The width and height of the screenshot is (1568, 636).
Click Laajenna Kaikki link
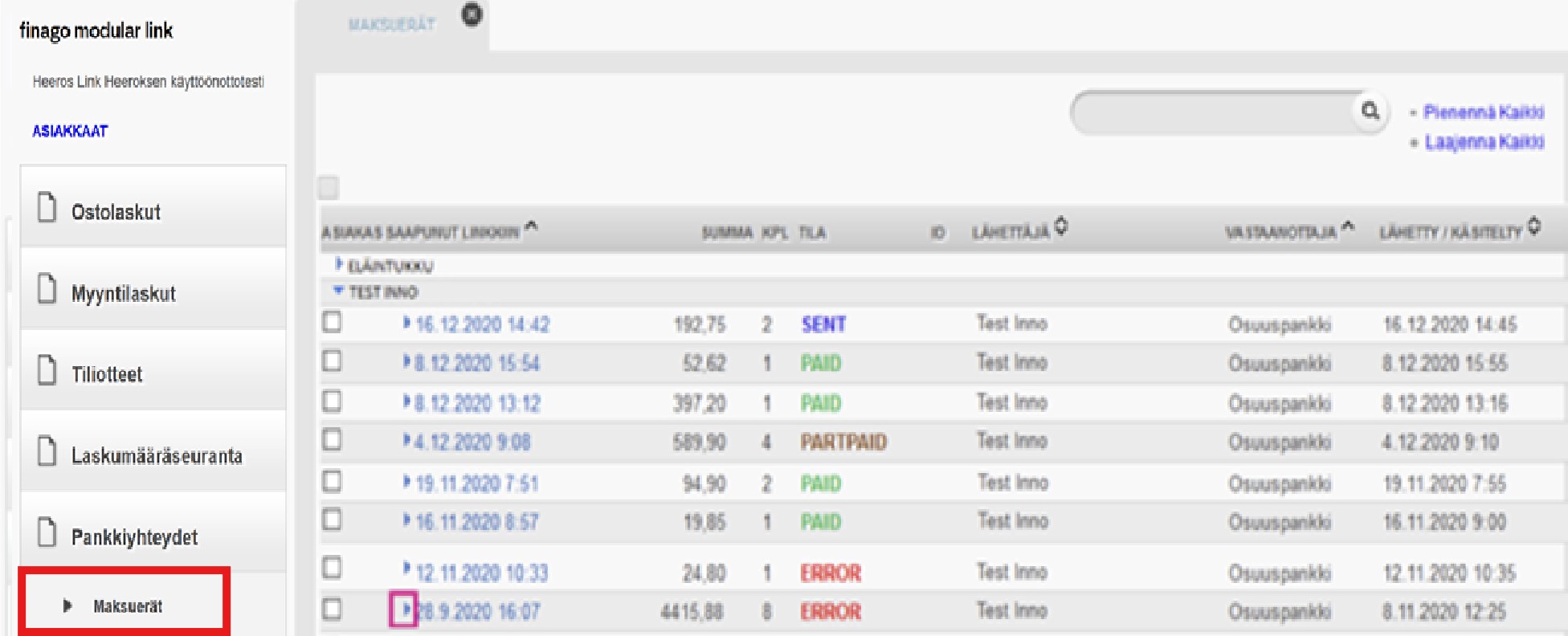(1484, 142)
